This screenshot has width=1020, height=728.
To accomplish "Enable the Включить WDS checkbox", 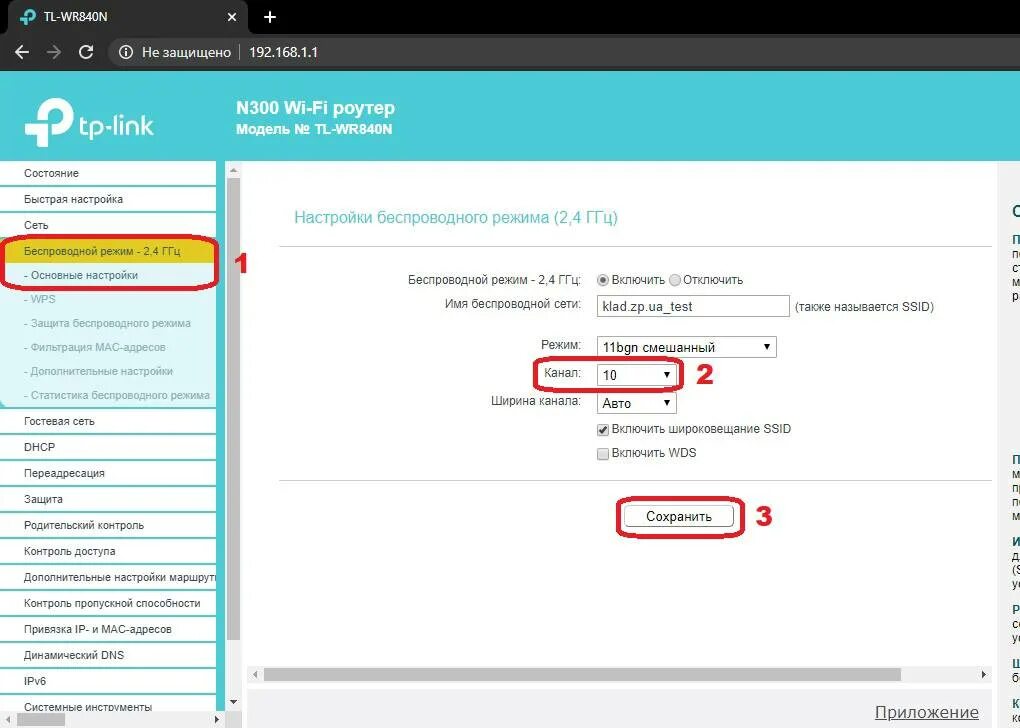I will (602, 453).
